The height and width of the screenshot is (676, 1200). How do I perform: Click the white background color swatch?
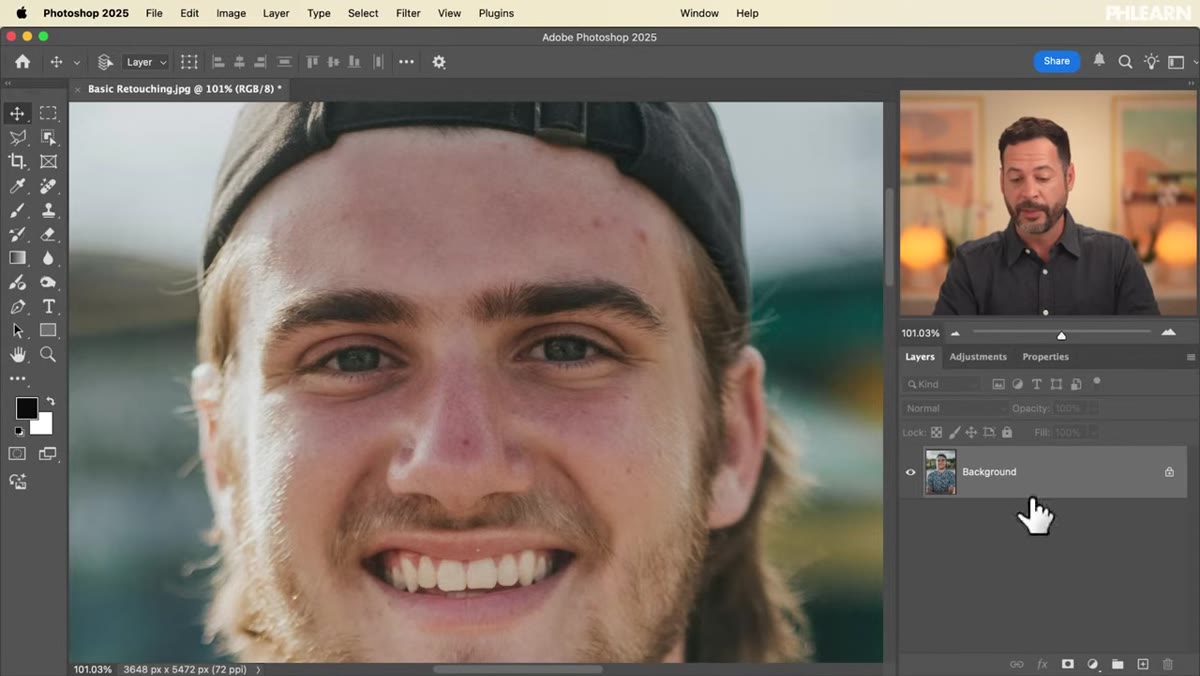click(x=45, y=427)
